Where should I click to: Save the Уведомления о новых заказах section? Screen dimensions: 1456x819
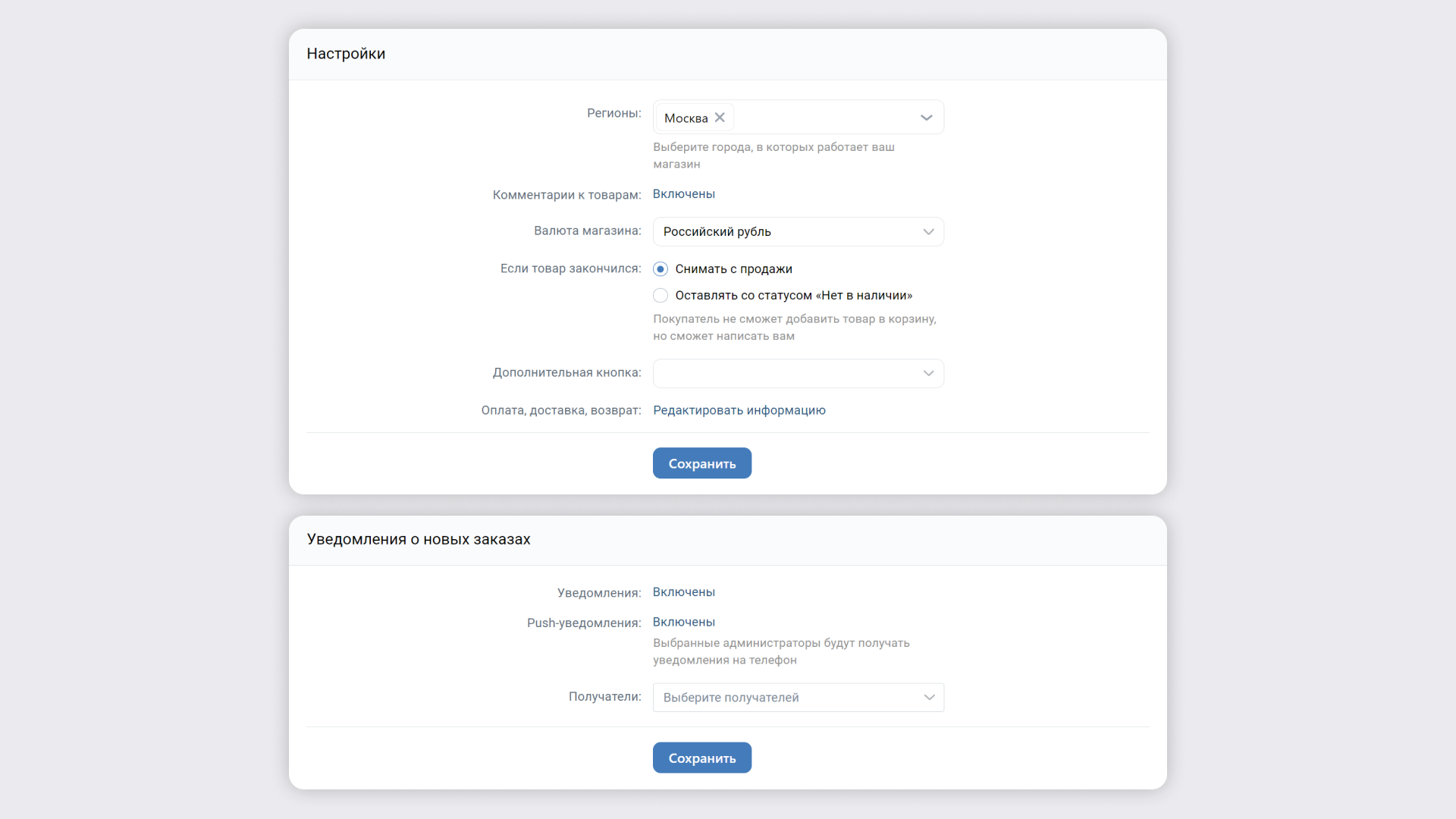click(x=701, y=758)
